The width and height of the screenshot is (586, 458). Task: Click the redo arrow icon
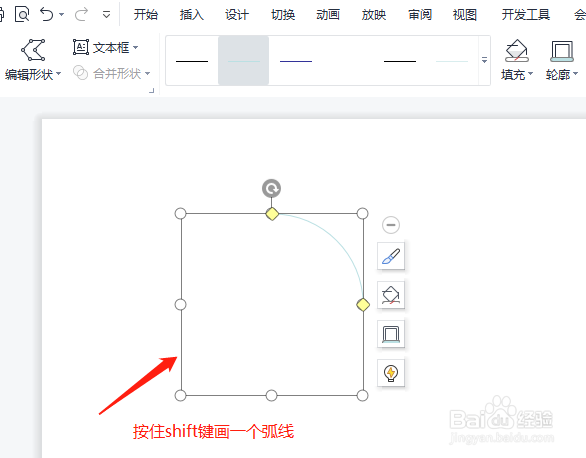81,15
